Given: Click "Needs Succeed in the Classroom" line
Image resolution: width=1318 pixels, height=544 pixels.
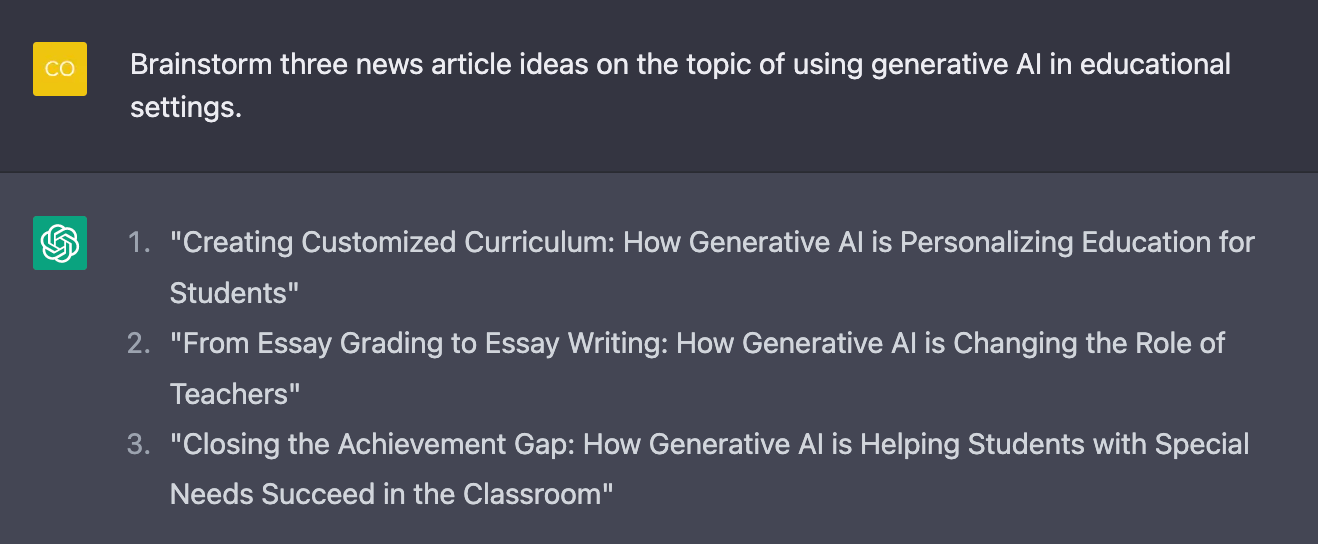Looking at the screenshot, I should [391, 494].
